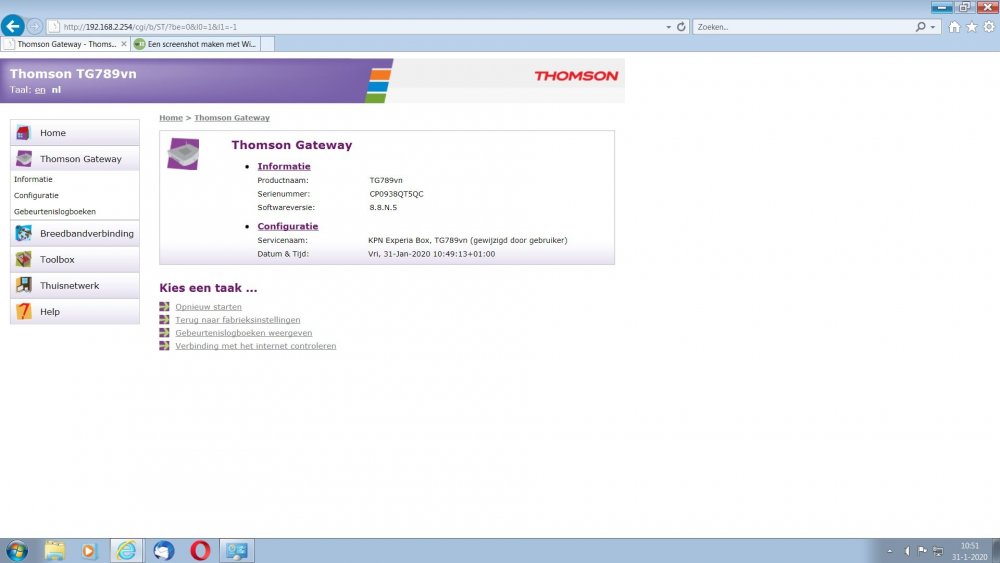1000x563 pixels.
Task: Click the large gateway device icon
Action: 183,154
